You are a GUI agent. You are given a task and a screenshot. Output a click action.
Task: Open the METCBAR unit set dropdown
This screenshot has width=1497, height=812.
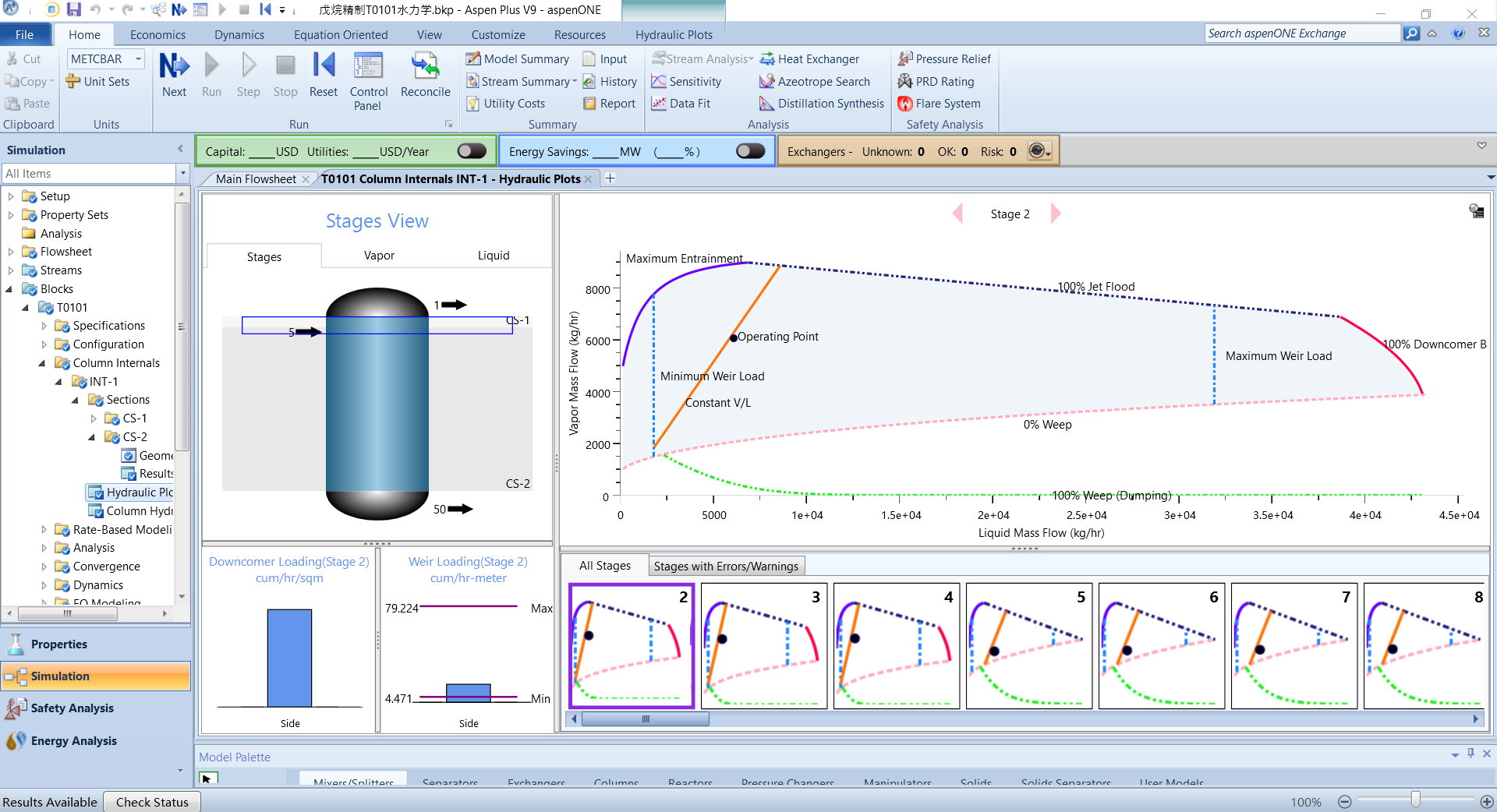(139, 59)
